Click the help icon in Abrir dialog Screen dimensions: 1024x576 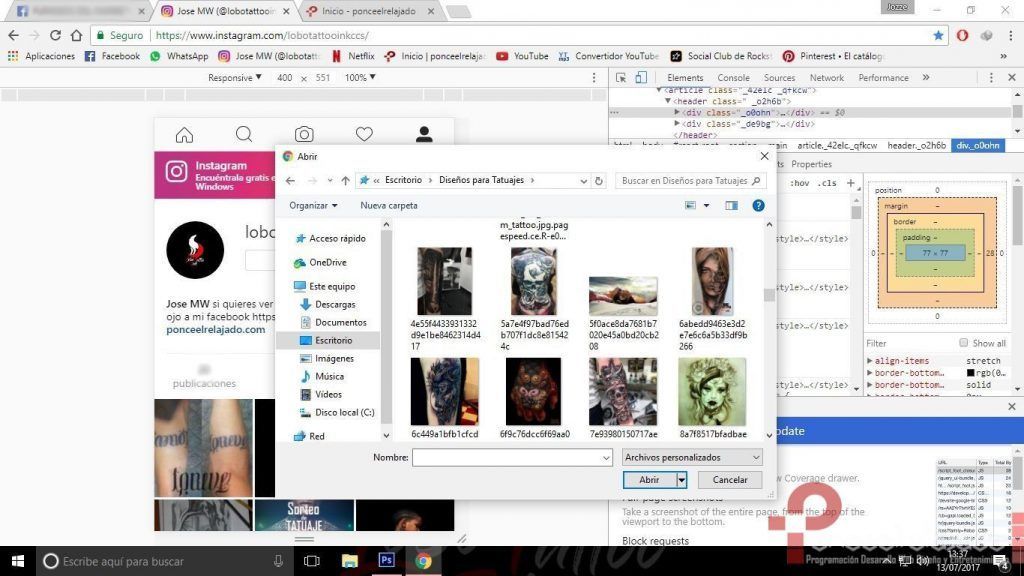pos(758,206)
